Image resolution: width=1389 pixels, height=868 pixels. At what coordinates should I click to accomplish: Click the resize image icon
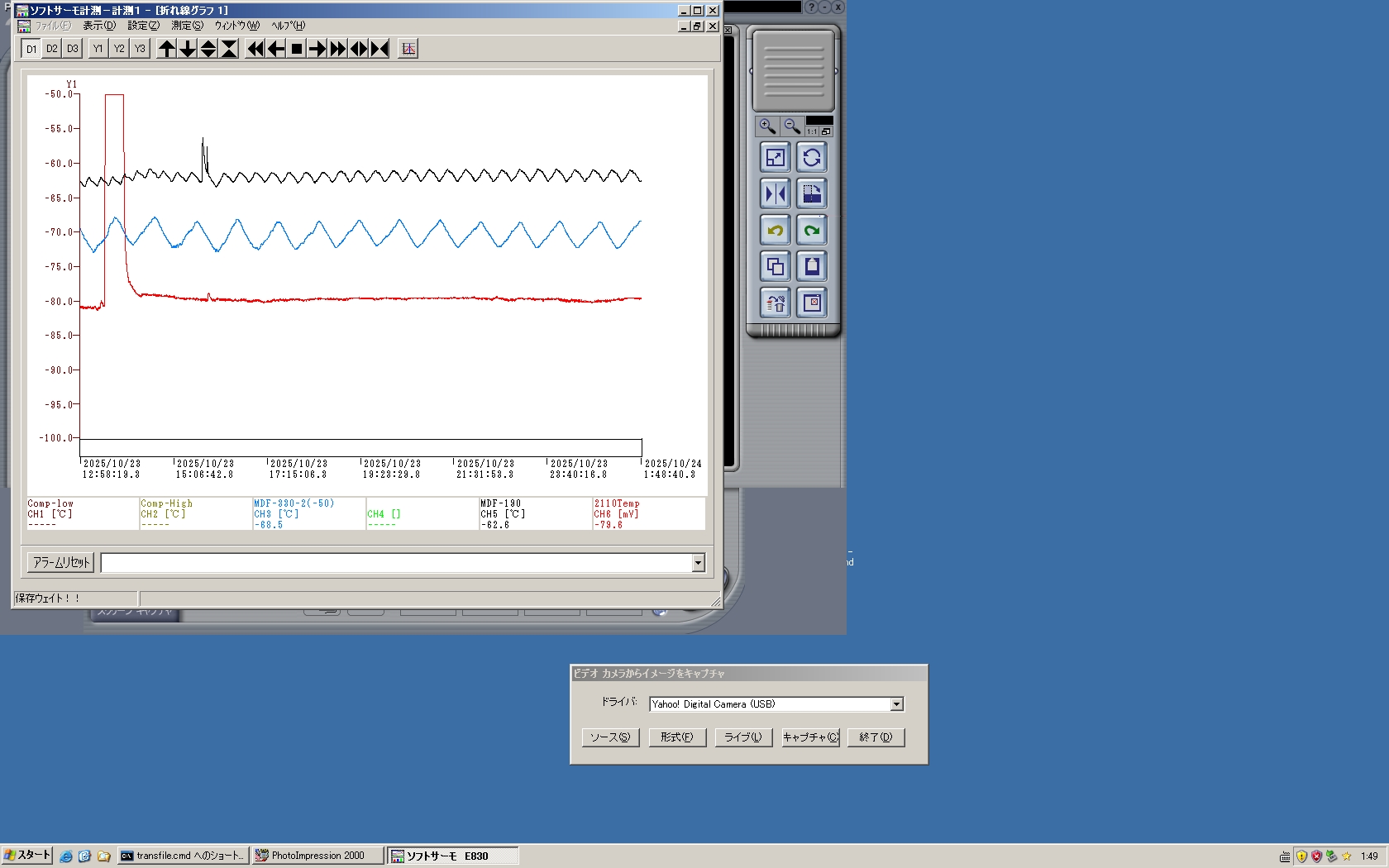pos(775,158)
